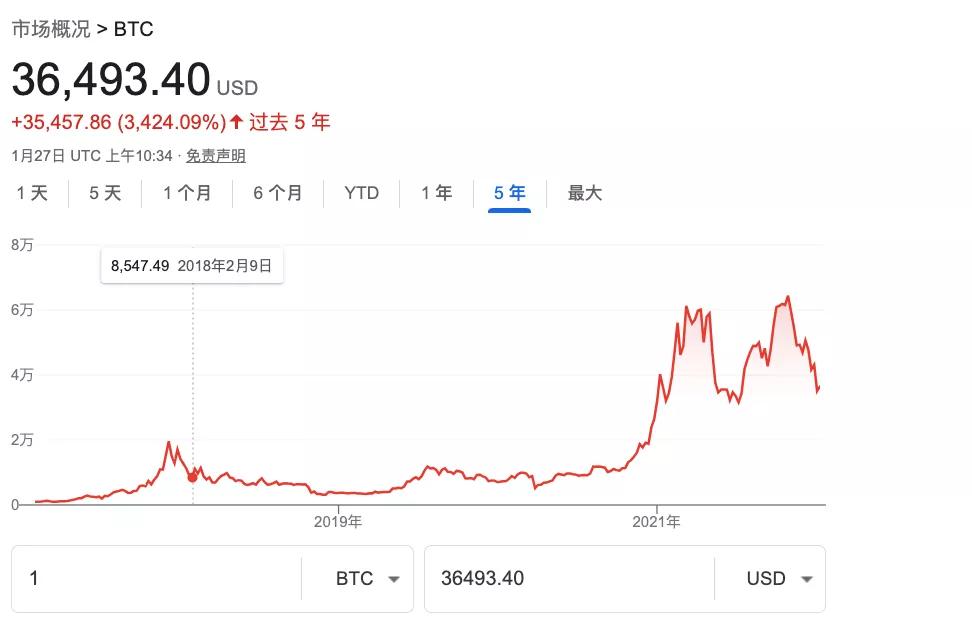View the 1 年 chart range
The height and width of the screenshot is (629, 972).
pos(436,193)
